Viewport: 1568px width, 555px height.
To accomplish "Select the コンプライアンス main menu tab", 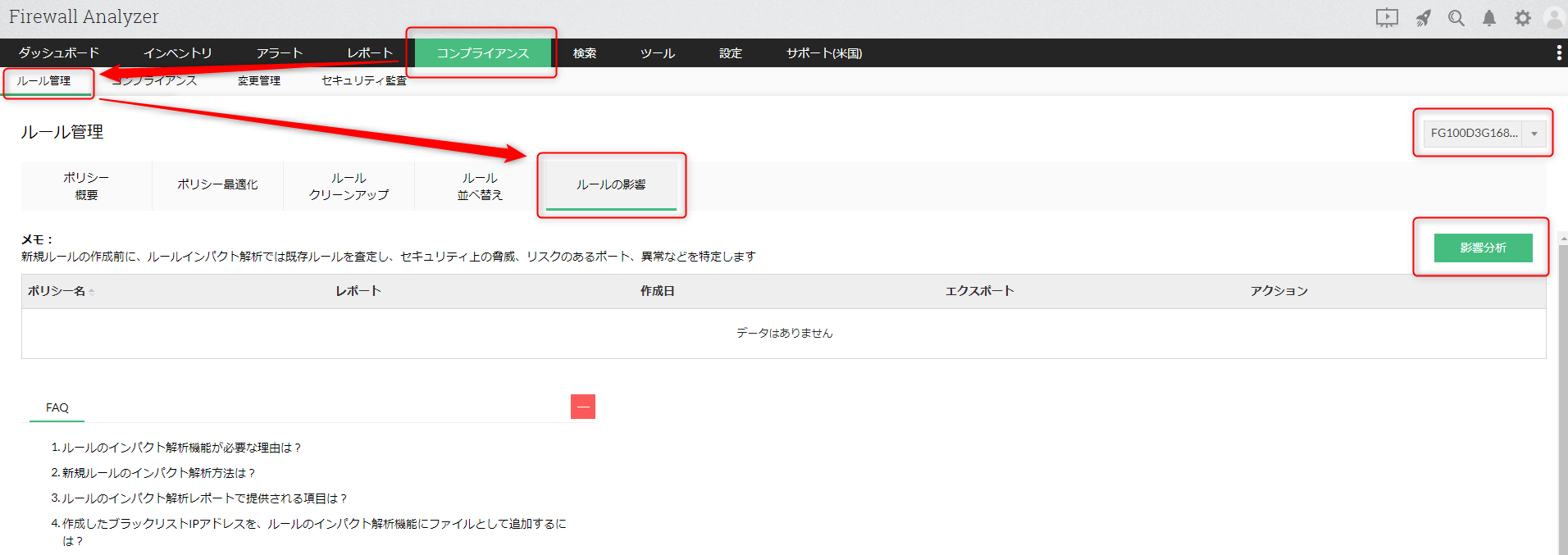I will point(483,53).
